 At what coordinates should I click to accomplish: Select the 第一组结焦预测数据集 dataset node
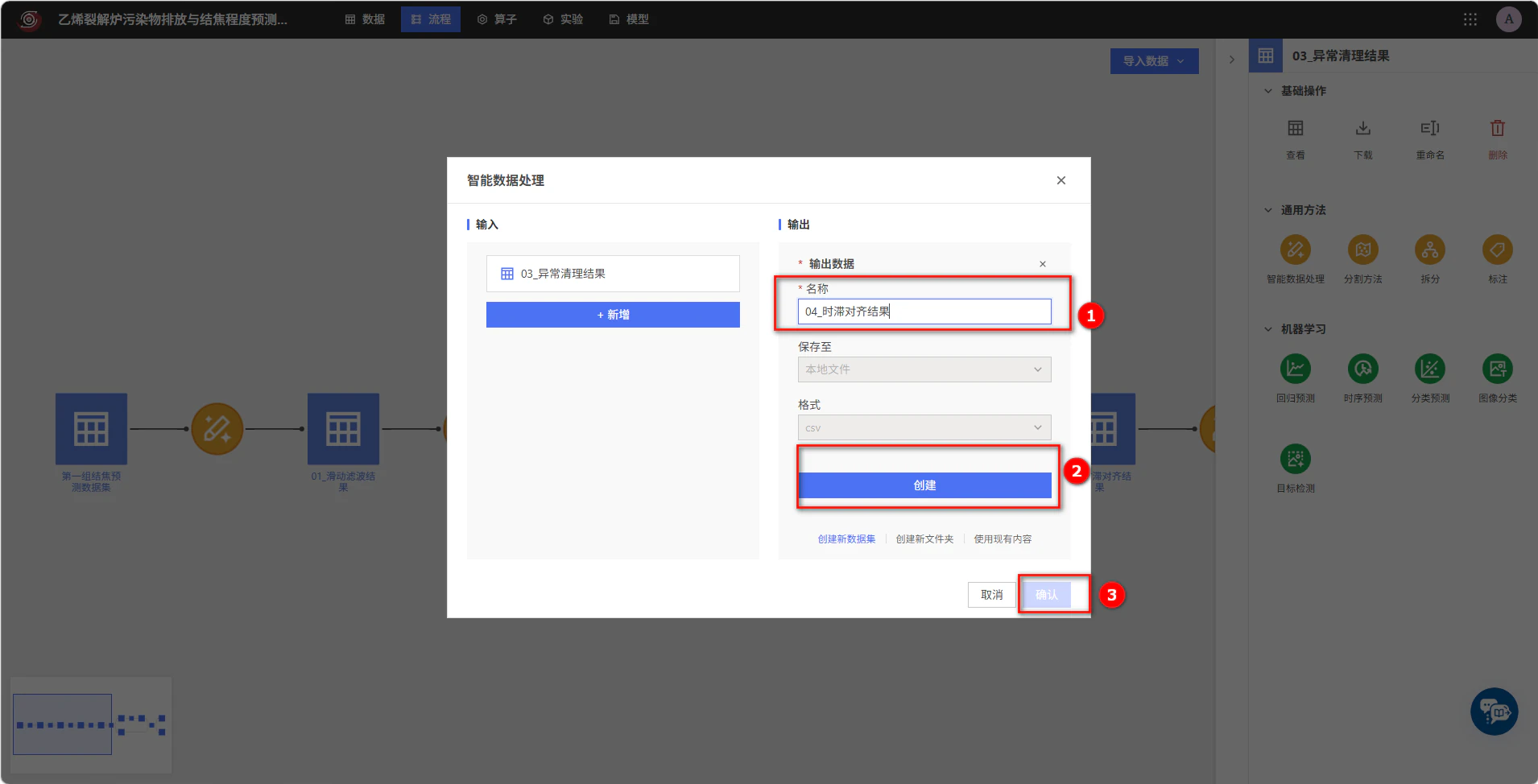(x=91, y=429)
